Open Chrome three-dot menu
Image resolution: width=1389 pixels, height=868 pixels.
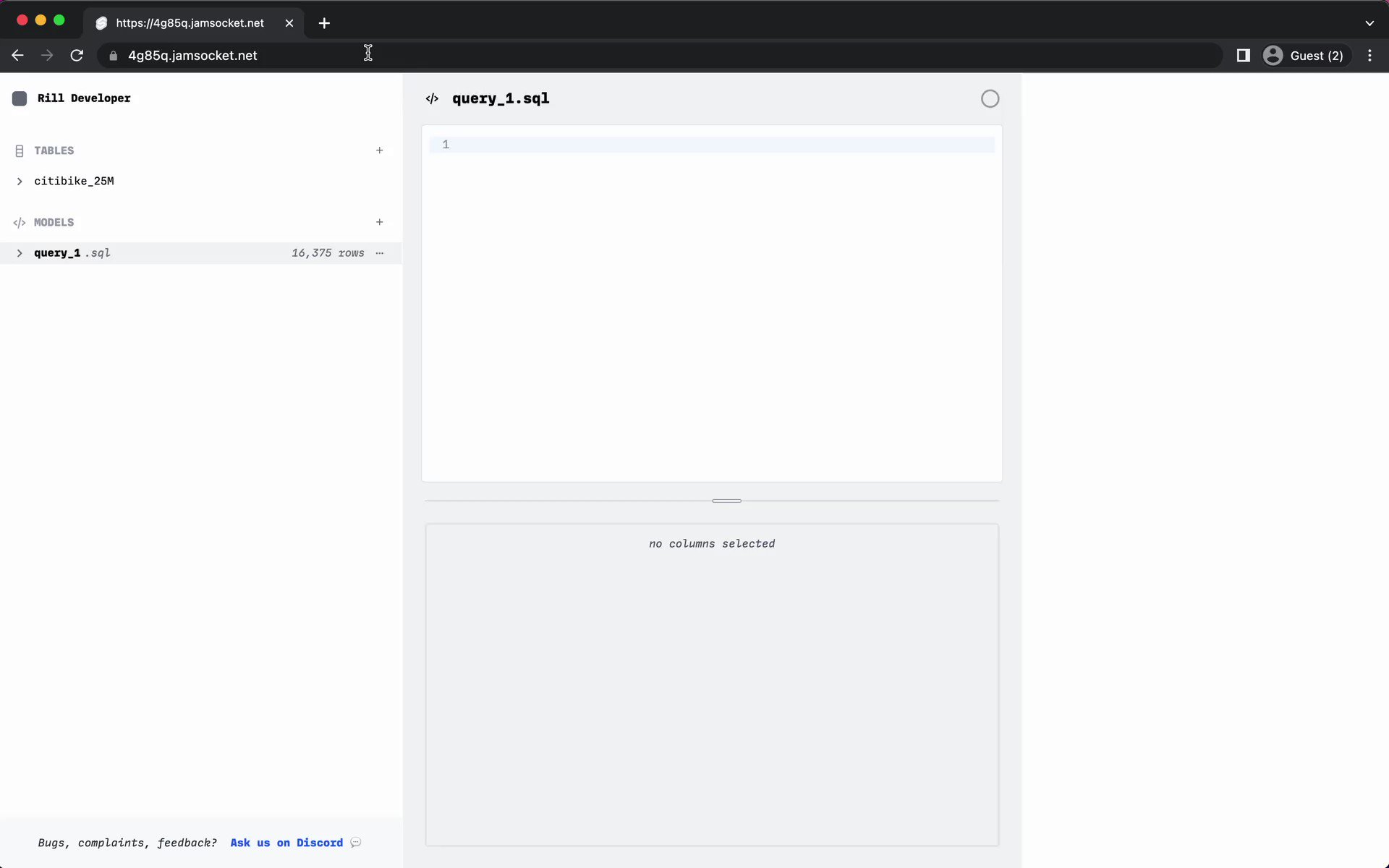click(1369, 56)
